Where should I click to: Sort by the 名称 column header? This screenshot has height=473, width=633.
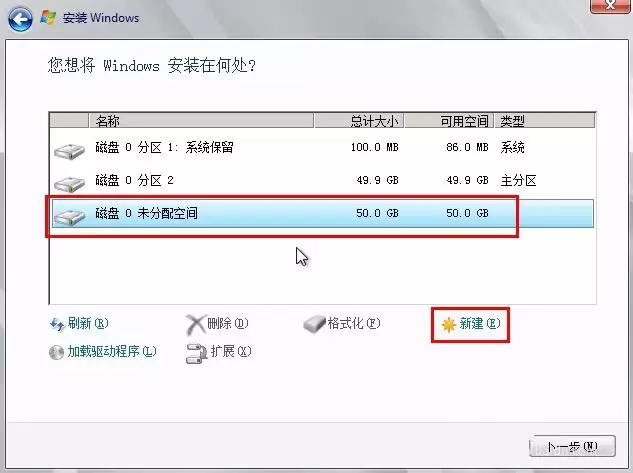pos(201,121)
